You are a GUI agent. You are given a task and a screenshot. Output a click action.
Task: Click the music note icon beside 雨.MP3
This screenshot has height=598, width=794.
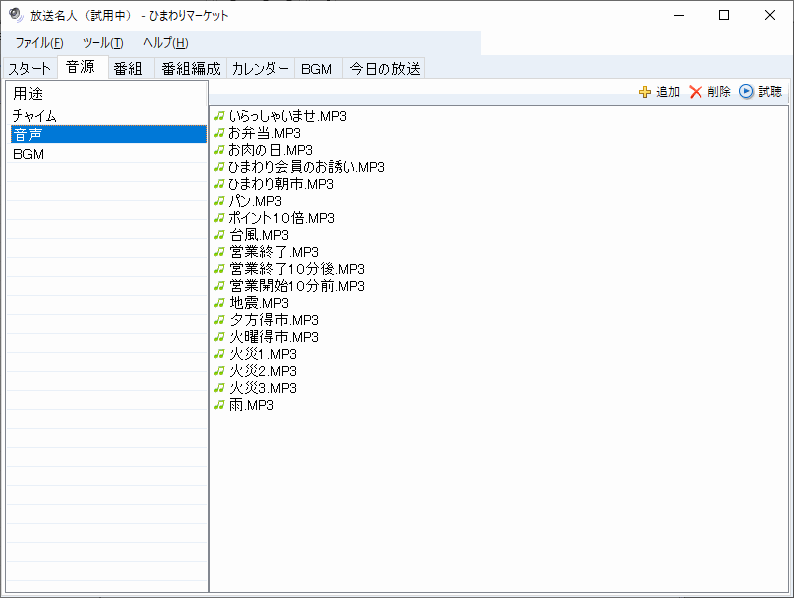pyautogui.click(x=219, y=405)
